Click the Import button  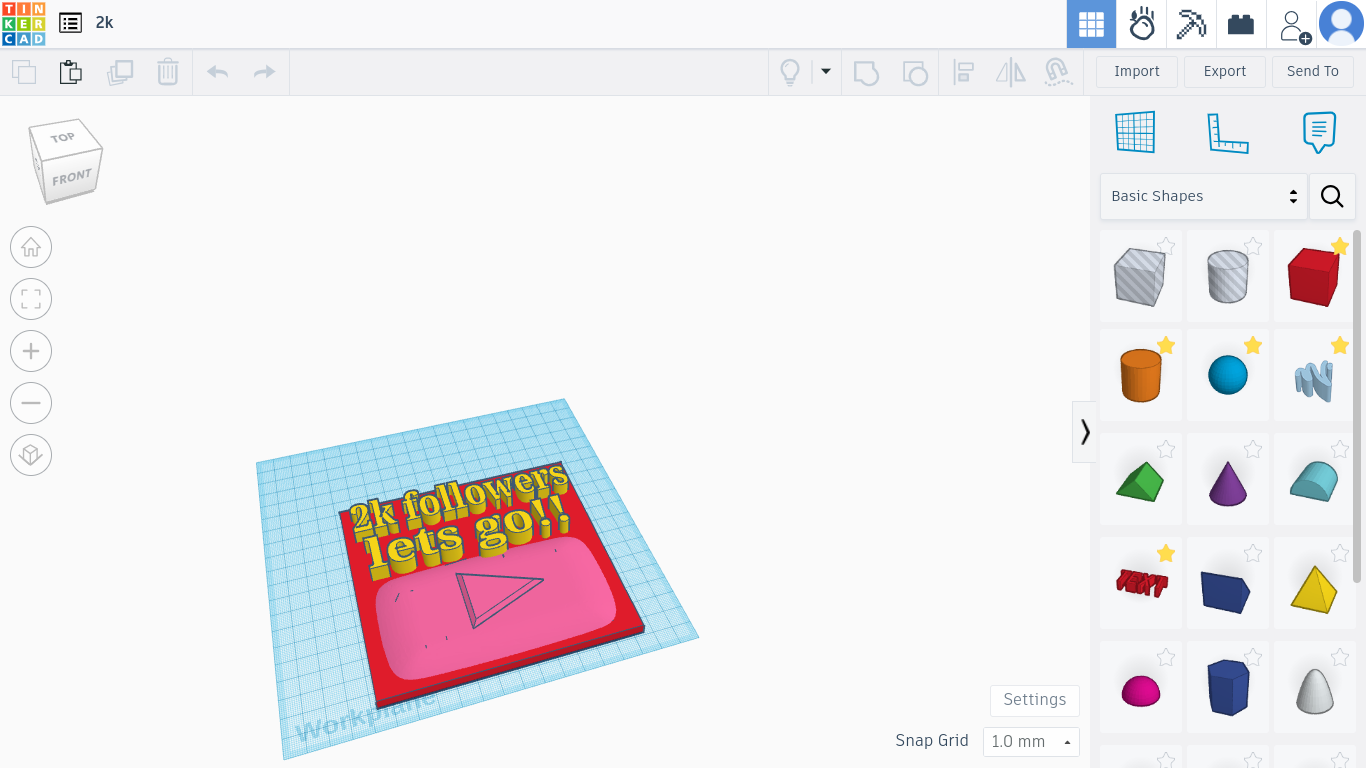point(1137,72)
